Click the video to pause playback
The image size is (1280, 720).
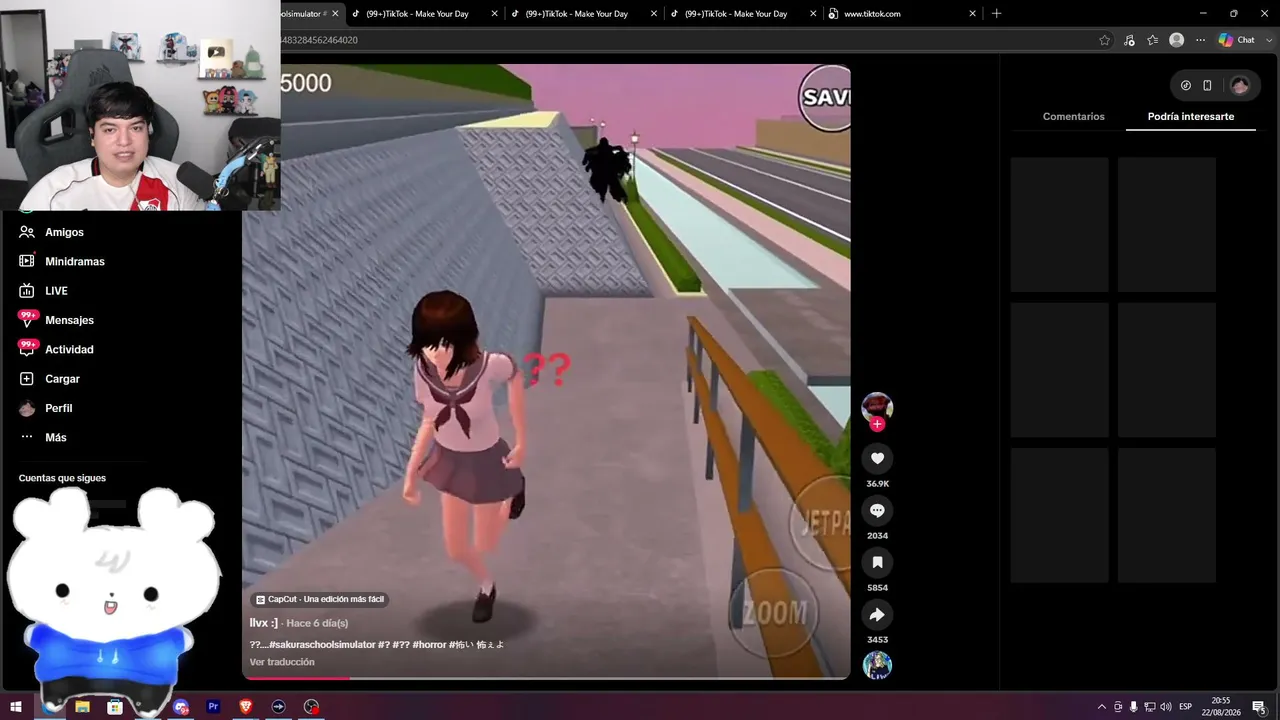coord(546,371)
